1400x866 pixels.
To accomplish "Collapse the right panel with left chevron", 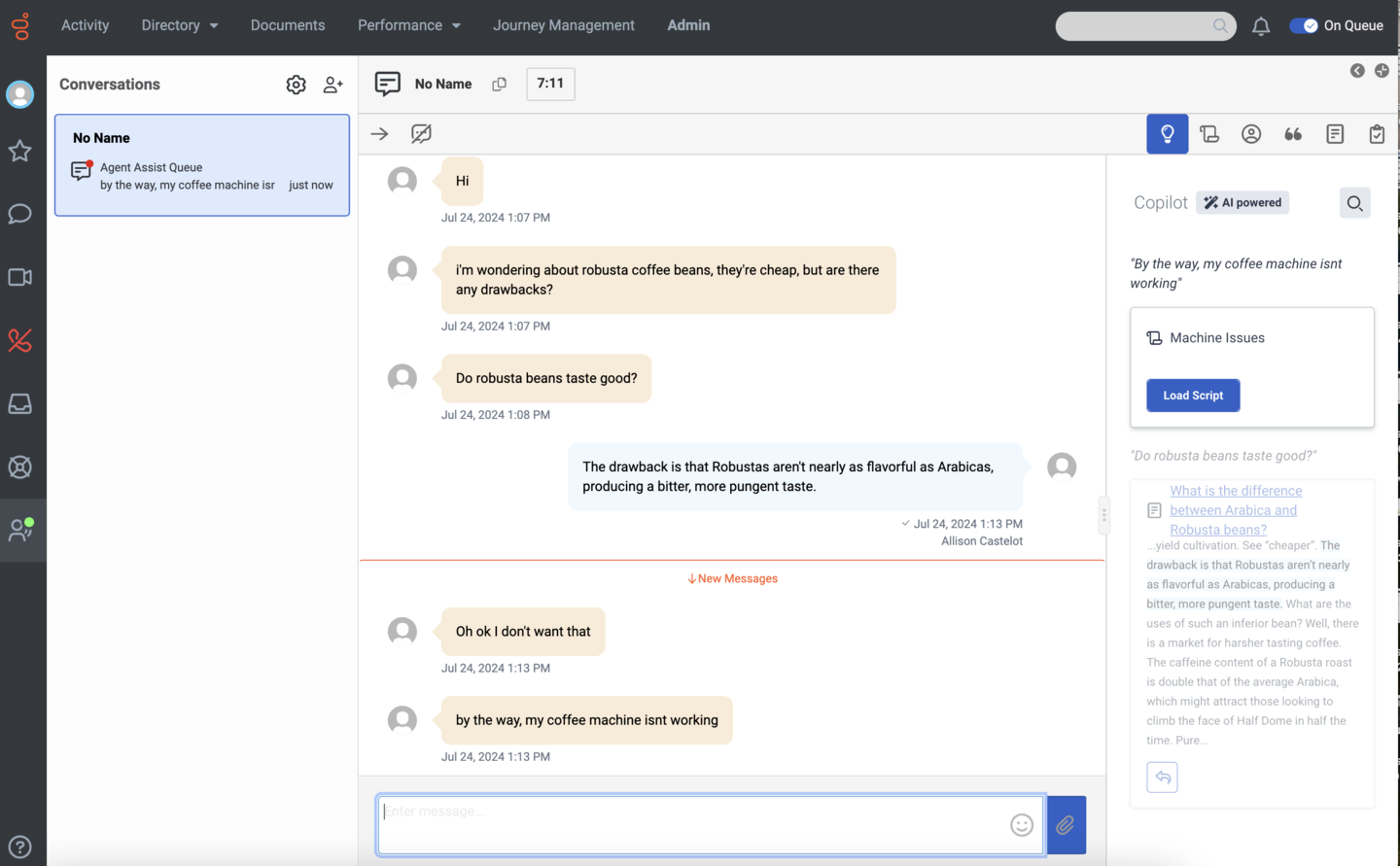I will [1357, 71].
